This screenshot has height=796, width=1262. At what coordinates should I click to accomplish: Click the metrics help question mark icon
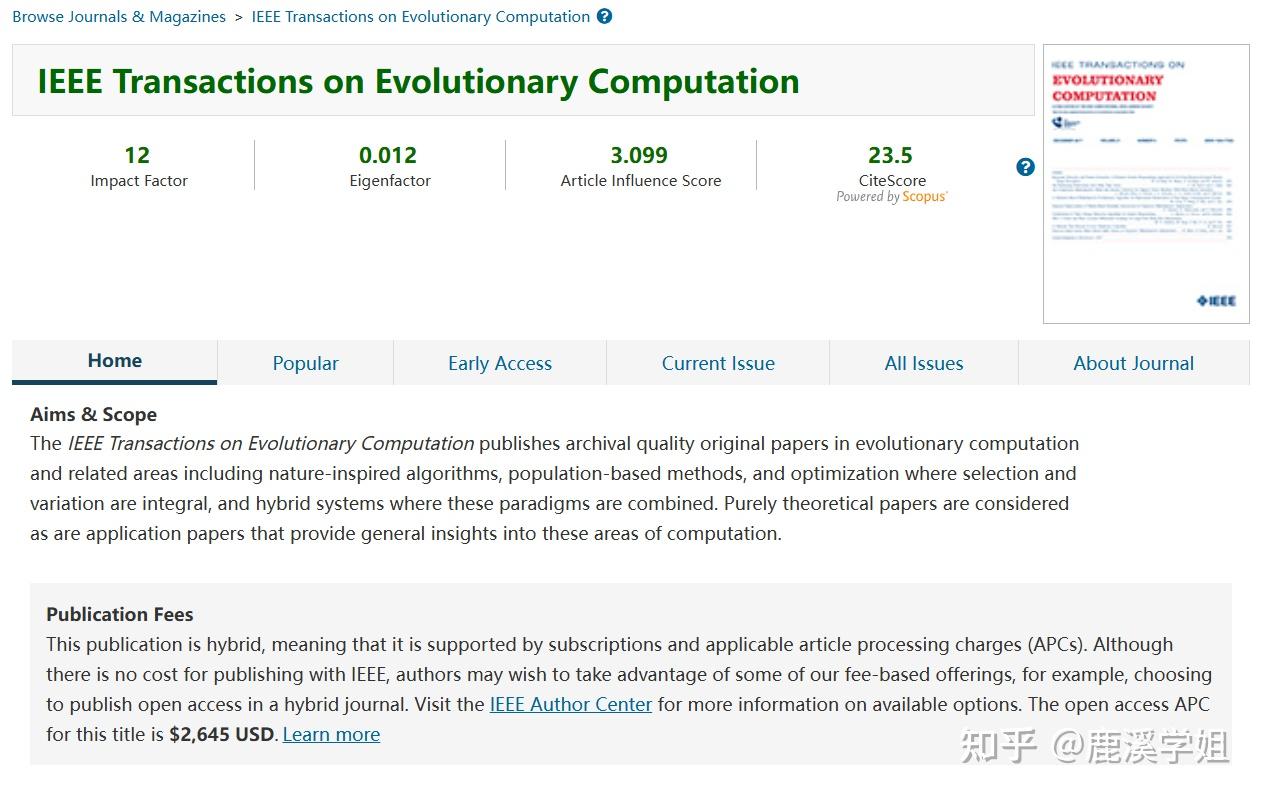click(x=1025, y=167)
